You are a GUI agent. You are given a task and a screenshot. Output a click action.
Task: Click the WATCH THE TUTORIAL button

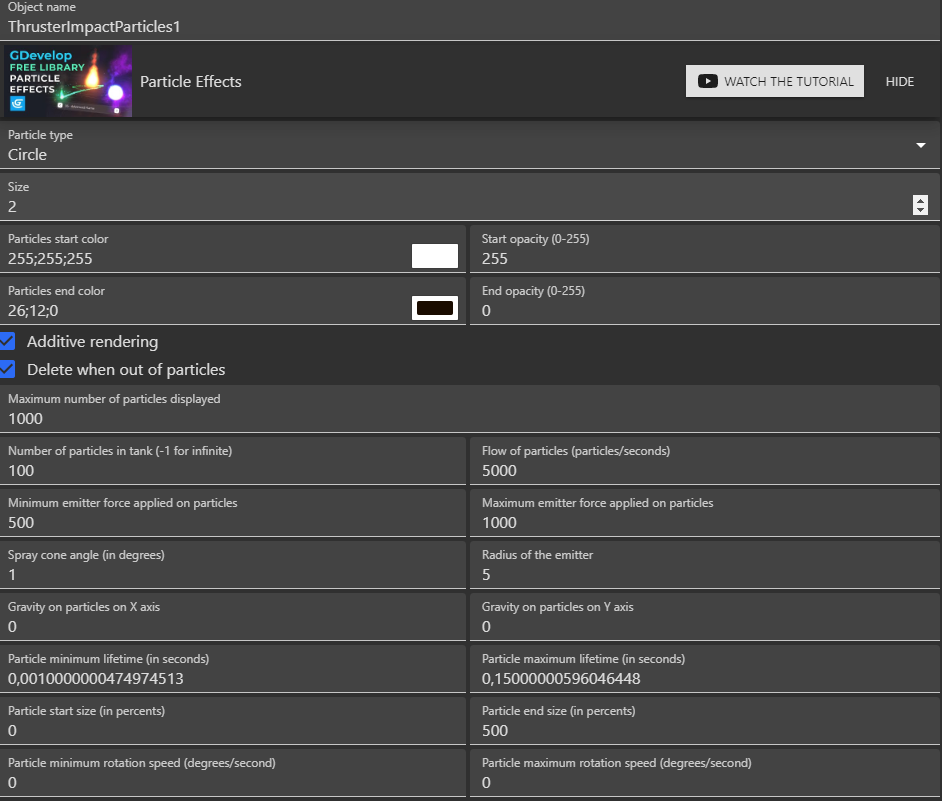[775, 81]
